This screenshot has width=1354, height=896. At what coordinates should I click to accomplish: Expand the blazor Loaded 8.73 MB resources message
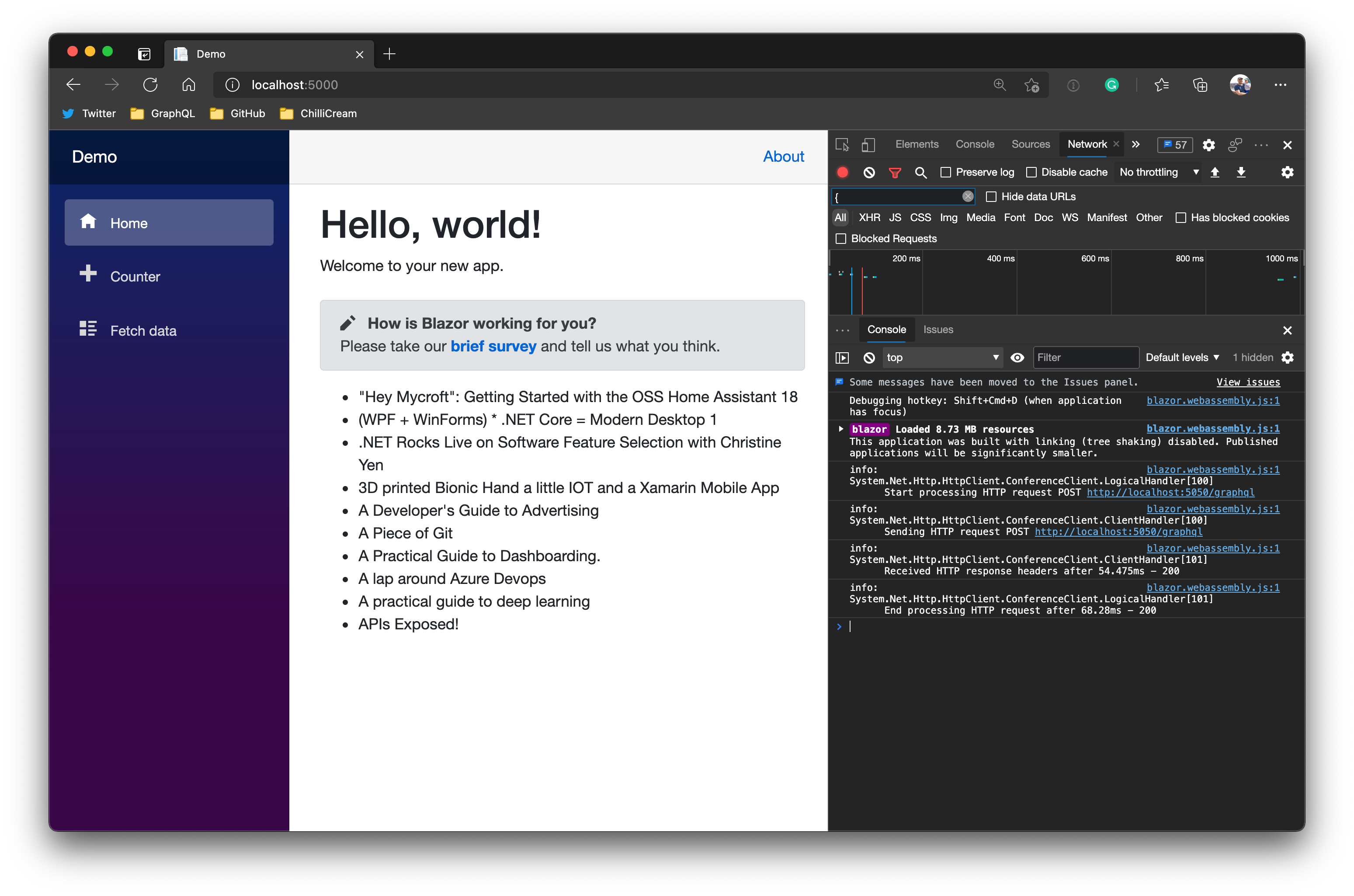[840, 429]
